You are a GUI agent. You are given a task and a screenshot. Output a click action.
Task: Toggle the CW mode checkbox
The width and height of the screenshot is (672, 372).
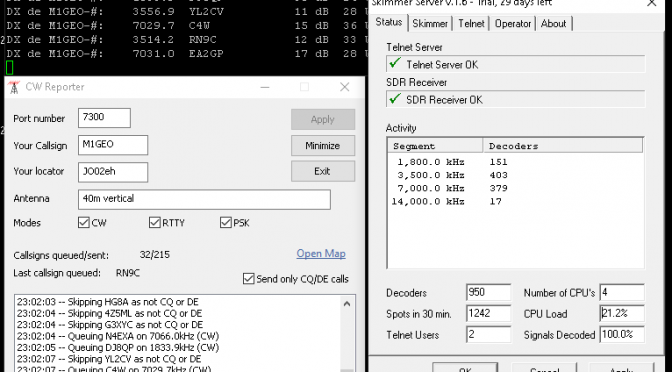pos(84,222)
